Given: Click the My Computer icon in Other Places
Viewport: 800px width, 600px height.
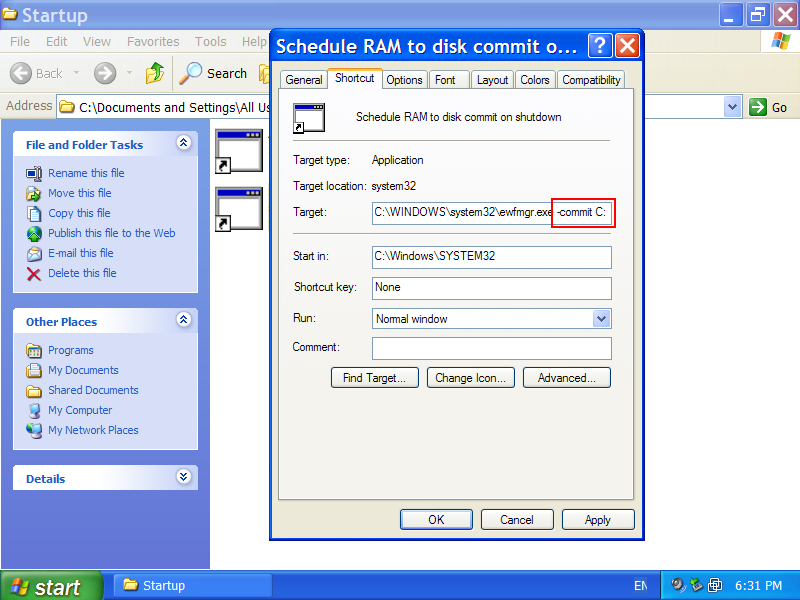Looking at the screenshot, I should pyautogui.click(x=34, y=411).
